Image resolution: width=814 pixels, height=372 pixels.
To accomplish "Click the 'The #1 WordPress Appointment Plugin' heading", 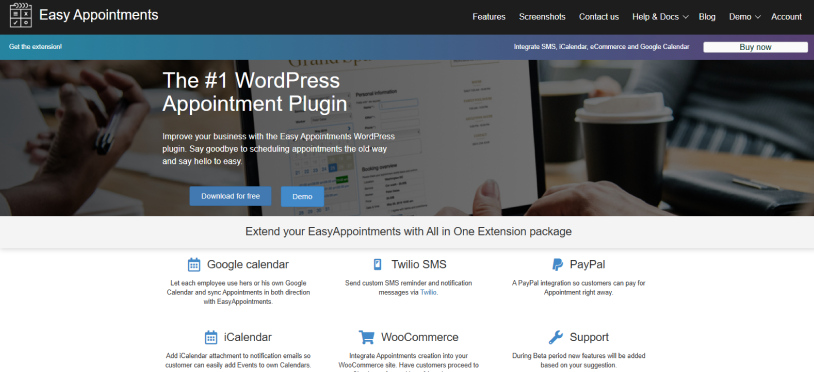I will (255, 92).
